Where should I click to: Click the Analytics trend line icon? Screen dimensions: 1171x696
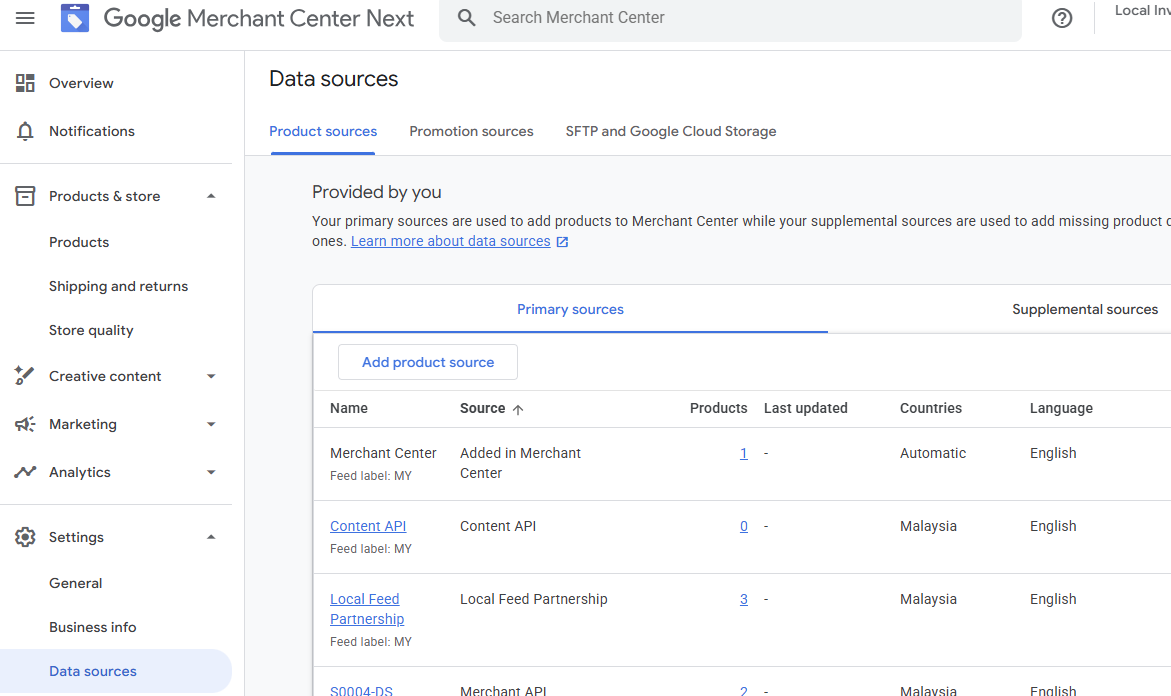click(25, 472)
